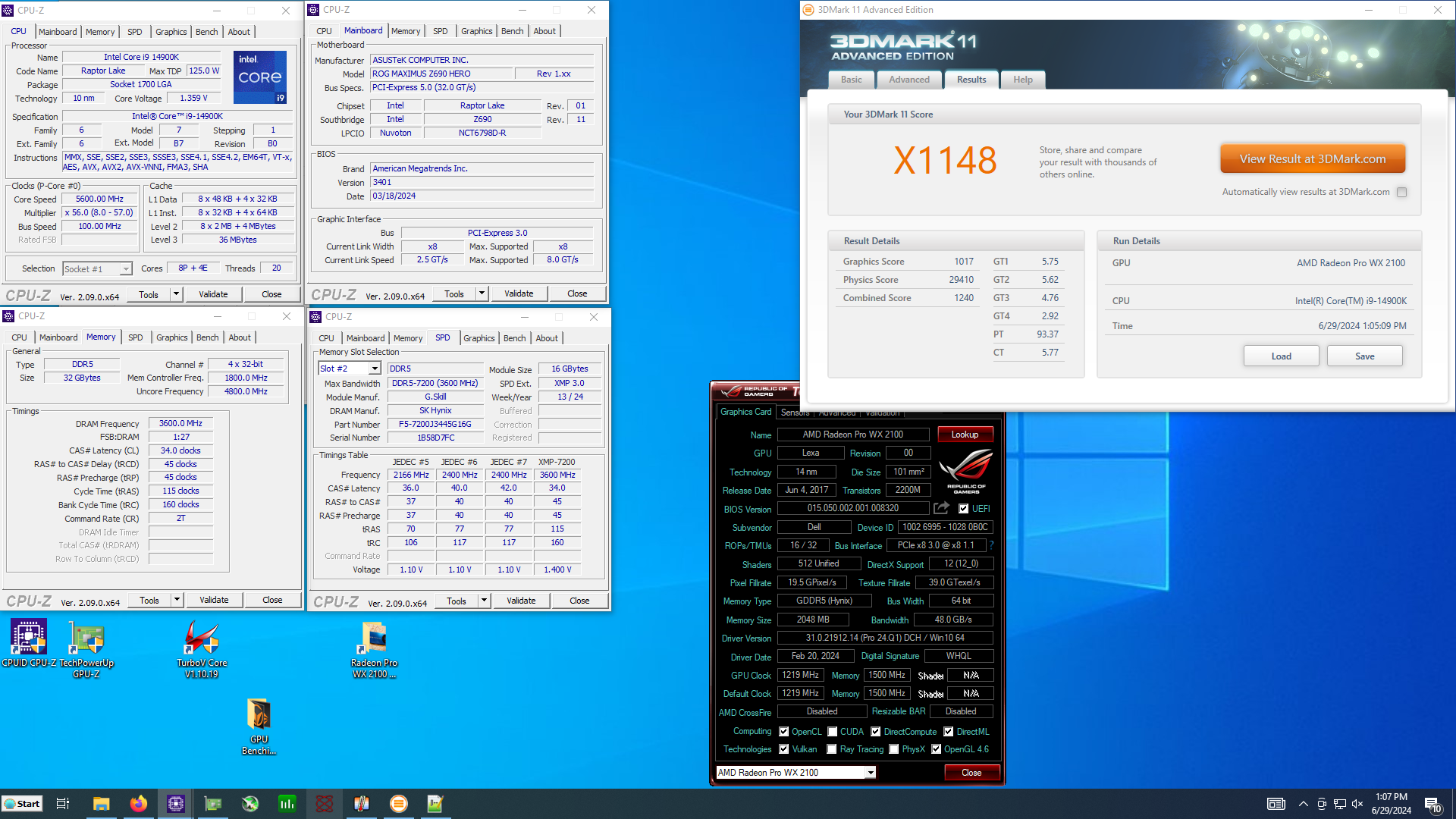Open the green notepad taskbar icon

(x=435, y=804)
